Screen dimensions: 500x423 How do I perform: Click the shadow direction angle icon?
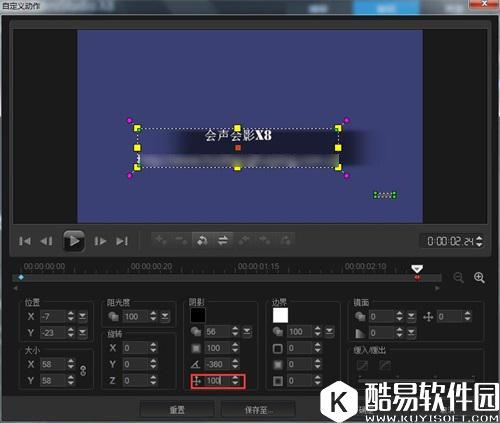click(x=196, y=364)
